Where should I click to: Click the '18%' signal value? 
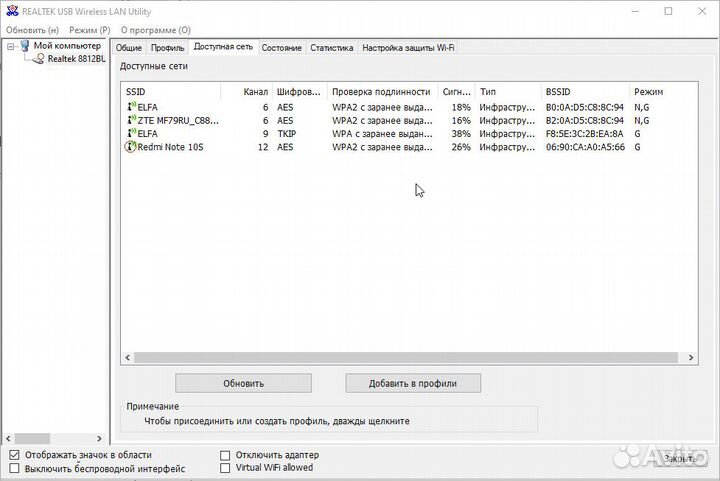pos(461,107)
